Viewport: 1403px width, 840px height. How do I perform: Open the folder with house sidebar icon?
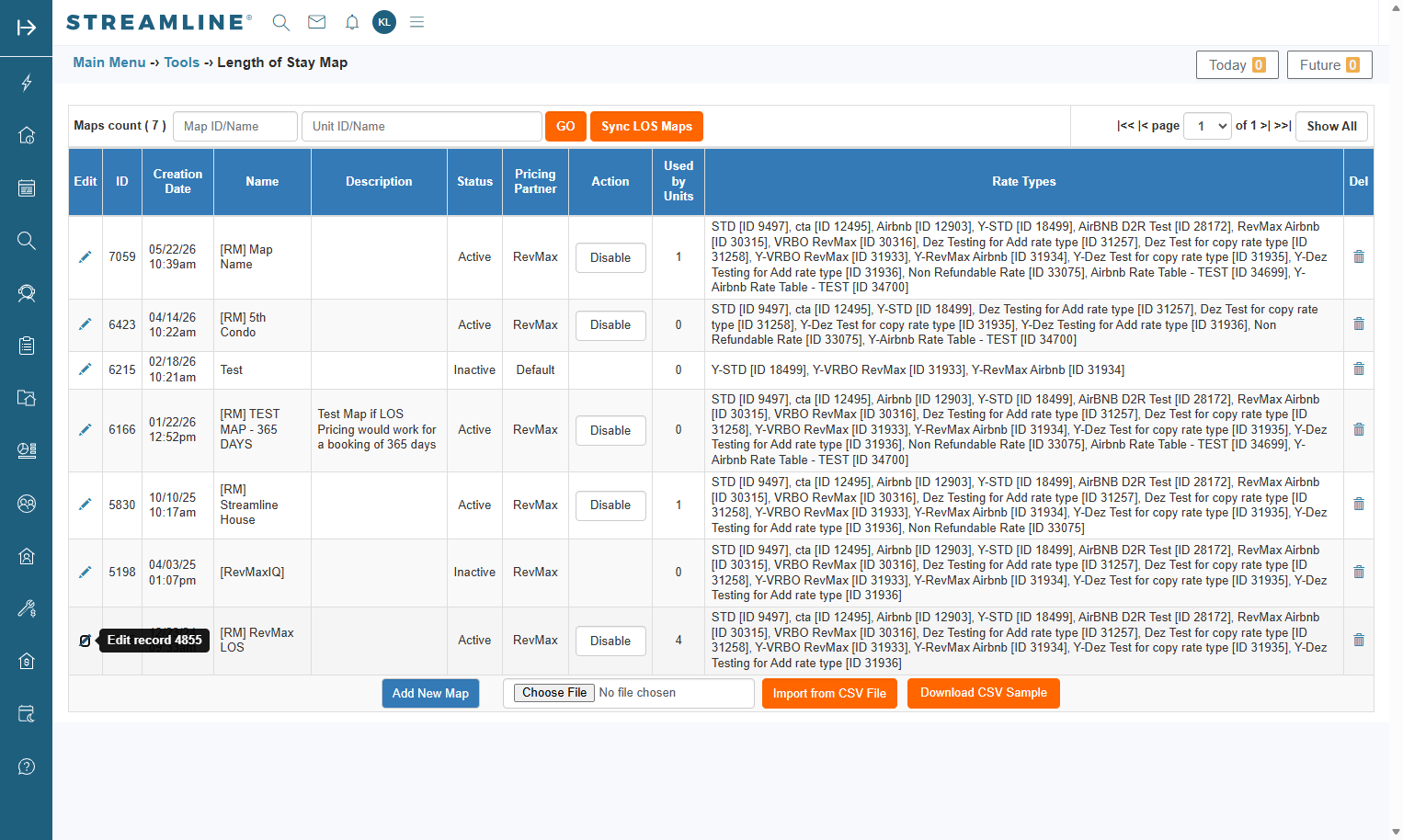click(27, 398)
